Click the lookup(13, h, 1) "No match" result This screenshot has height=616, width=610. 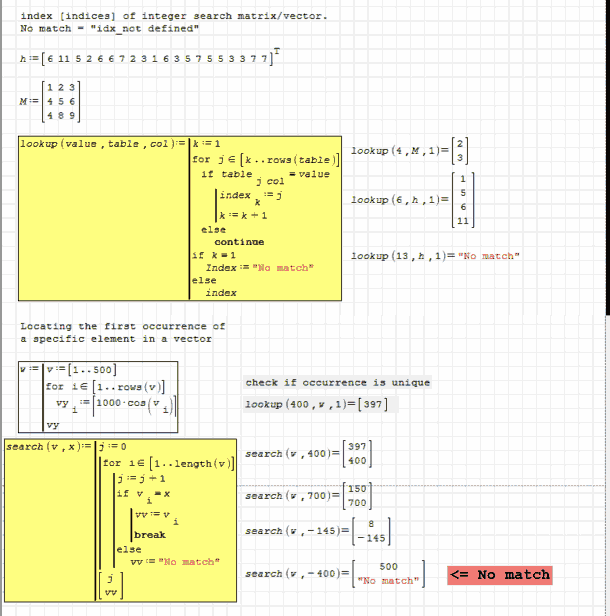(434, 256)
